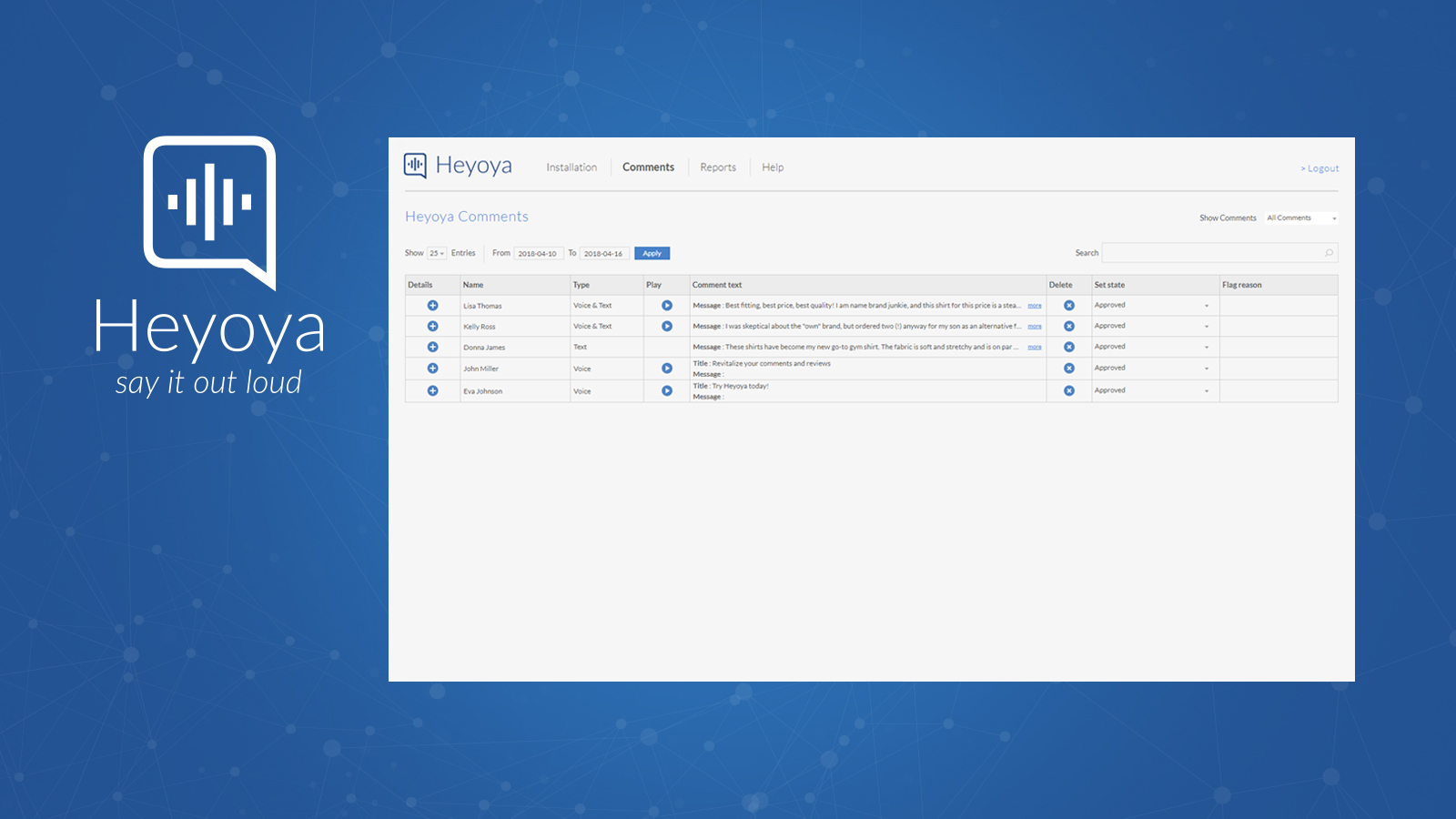Expand details for Eva Johnson comment
The height and width of the screenshot is (819, 1456).
[433, 390]
